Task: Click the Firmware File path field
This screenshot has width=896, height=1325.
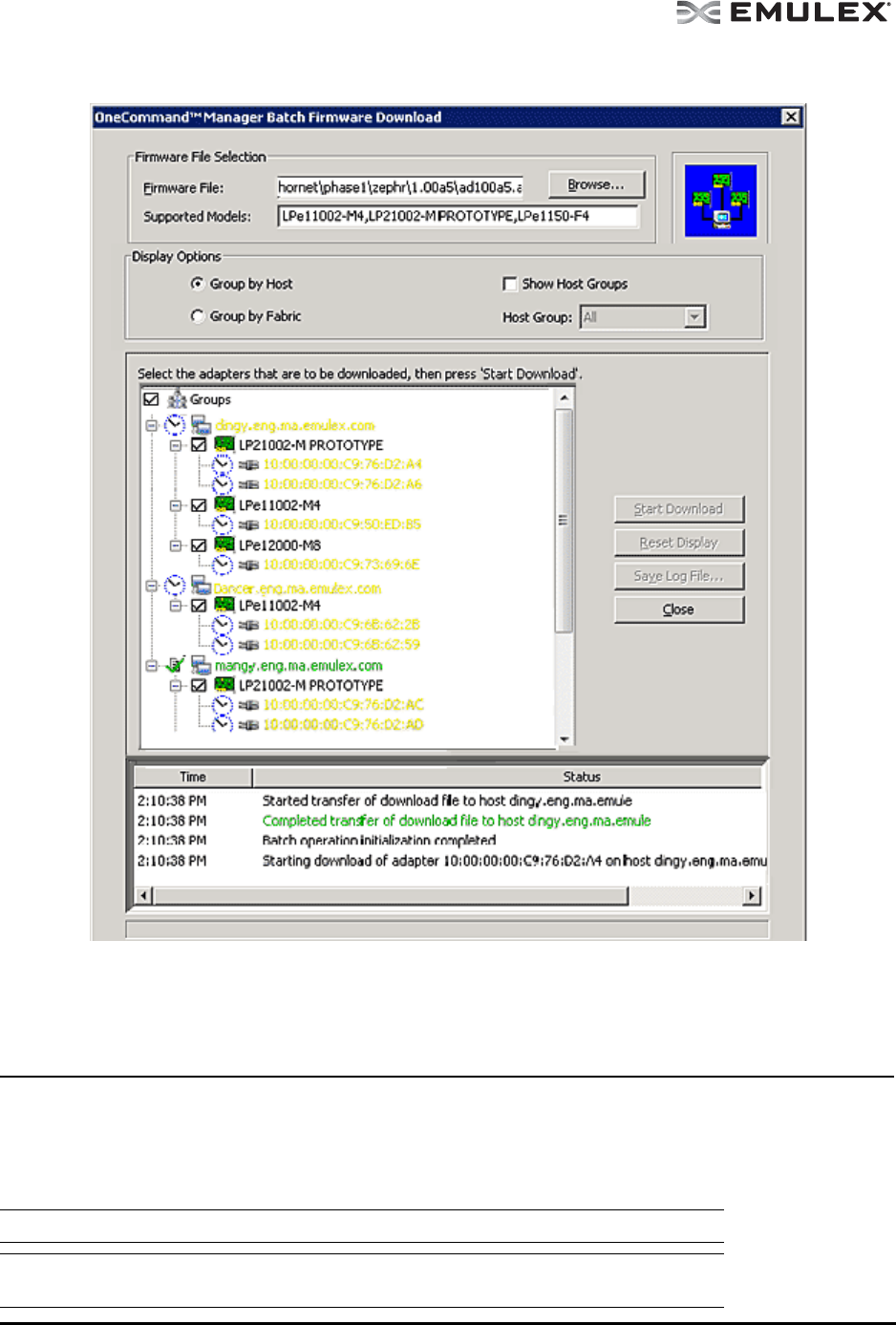Action: click(x=400, y=187)
